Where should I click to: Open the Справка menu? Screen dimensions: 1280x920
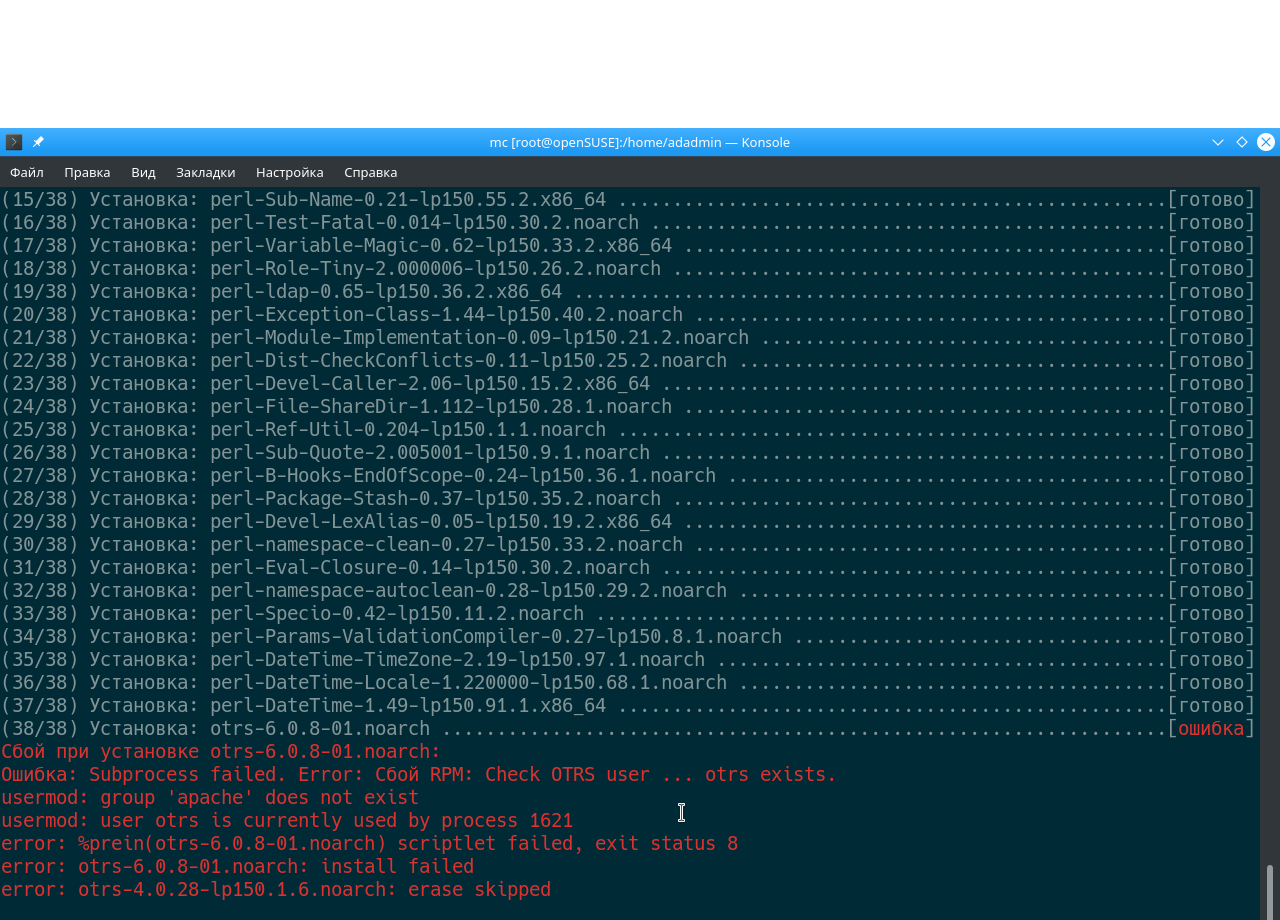point(370,172)
